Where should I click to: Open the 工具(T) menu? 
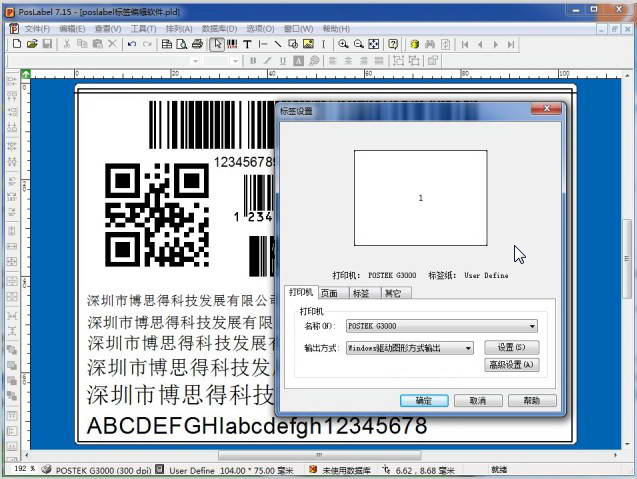pos(143,29)
